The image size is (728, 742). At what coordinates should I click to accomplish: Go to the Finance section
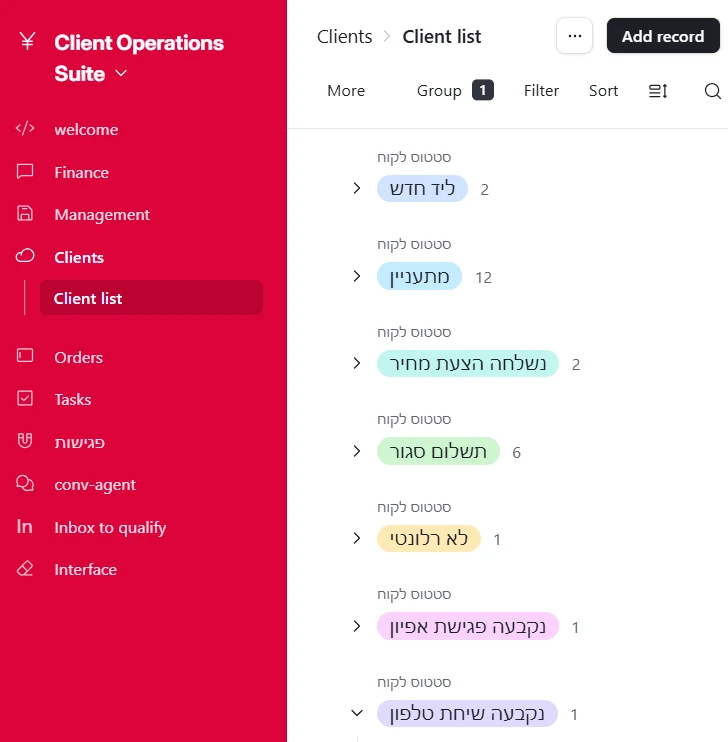81,173
